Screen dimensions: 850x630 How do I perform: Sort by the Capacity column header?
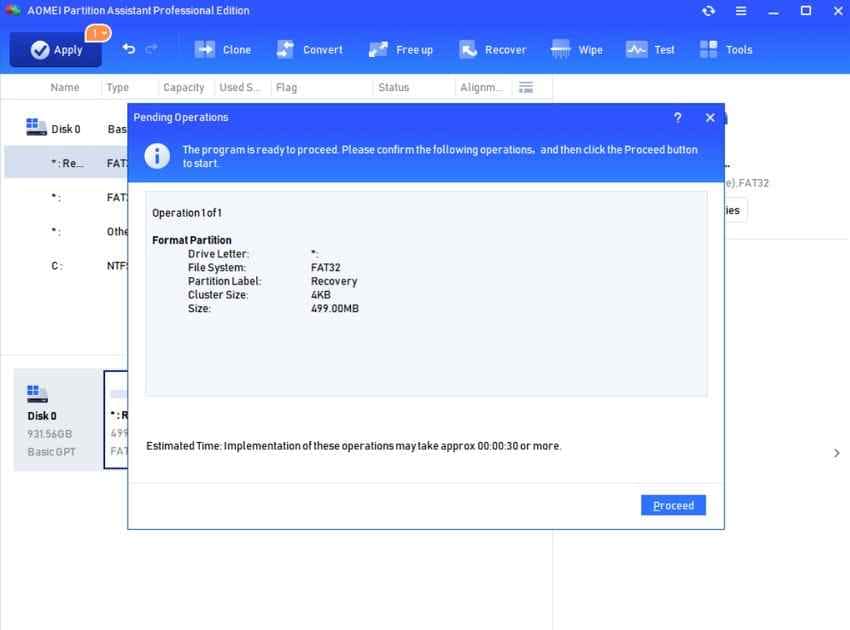(x=184, y=87)
